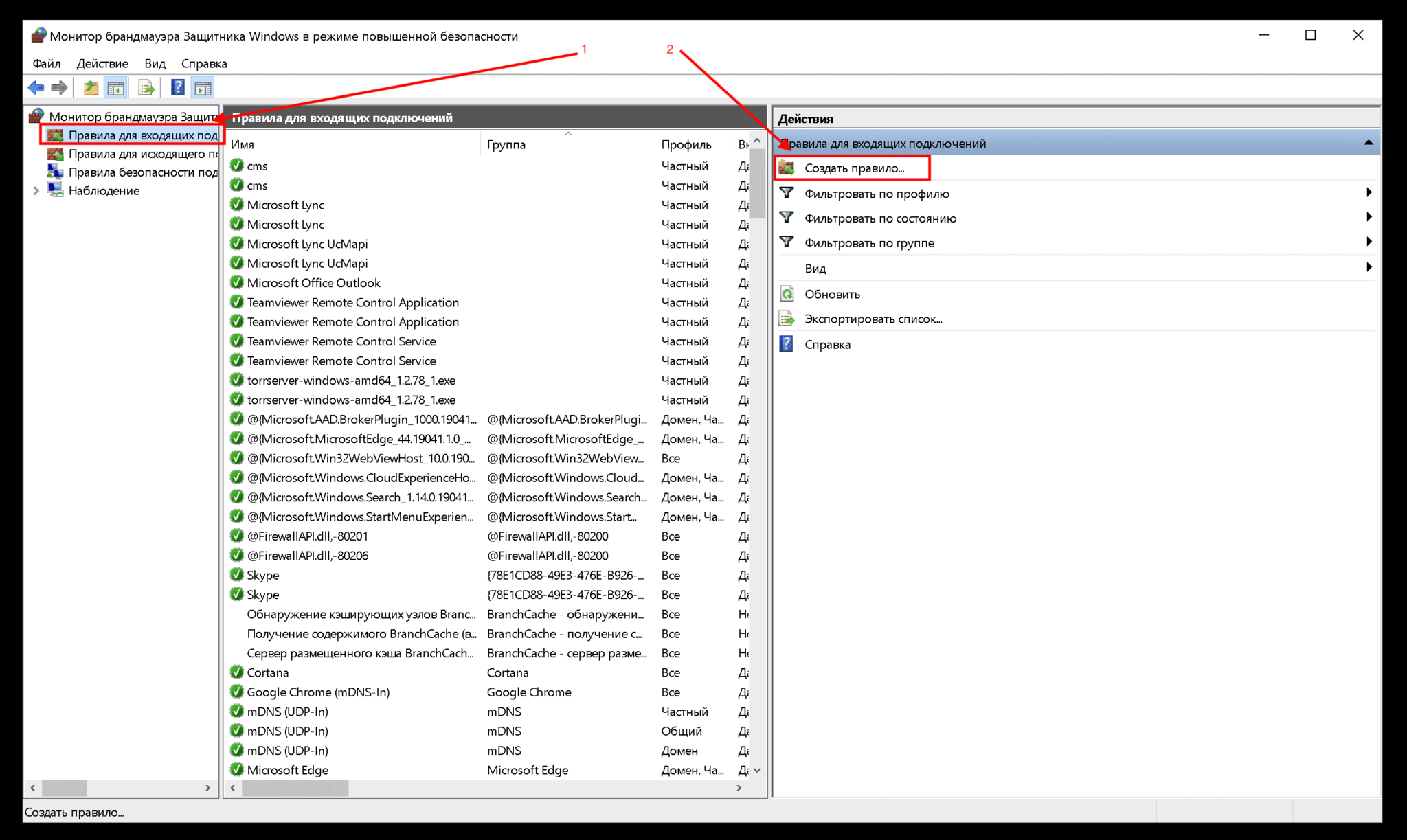Open the Вид submenu arrow in actions
This screenshot has width=1407, height=840.
click(1369, 268)
